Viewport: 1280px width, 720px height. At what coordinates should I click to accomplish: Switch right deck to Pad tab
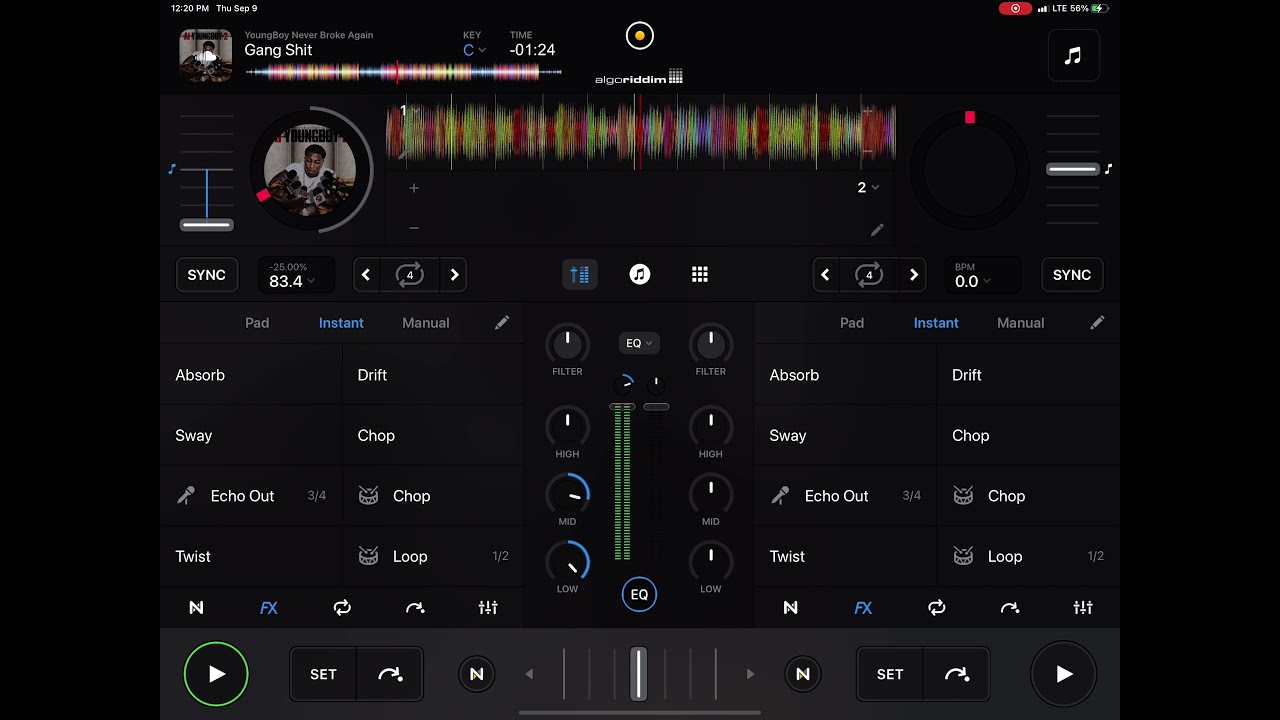tap(852, 323)
